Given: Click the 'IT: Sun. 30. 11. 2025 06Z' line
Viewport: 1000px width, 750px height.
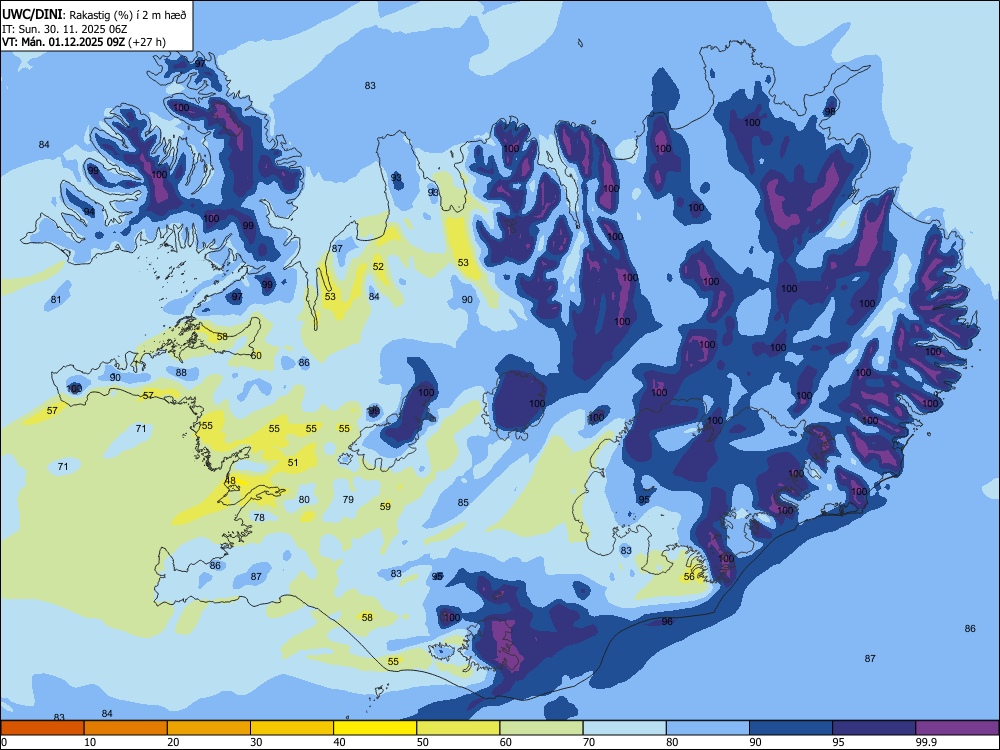Looking at the screenshot, I should pyautogui.click(x=65, y=29).
